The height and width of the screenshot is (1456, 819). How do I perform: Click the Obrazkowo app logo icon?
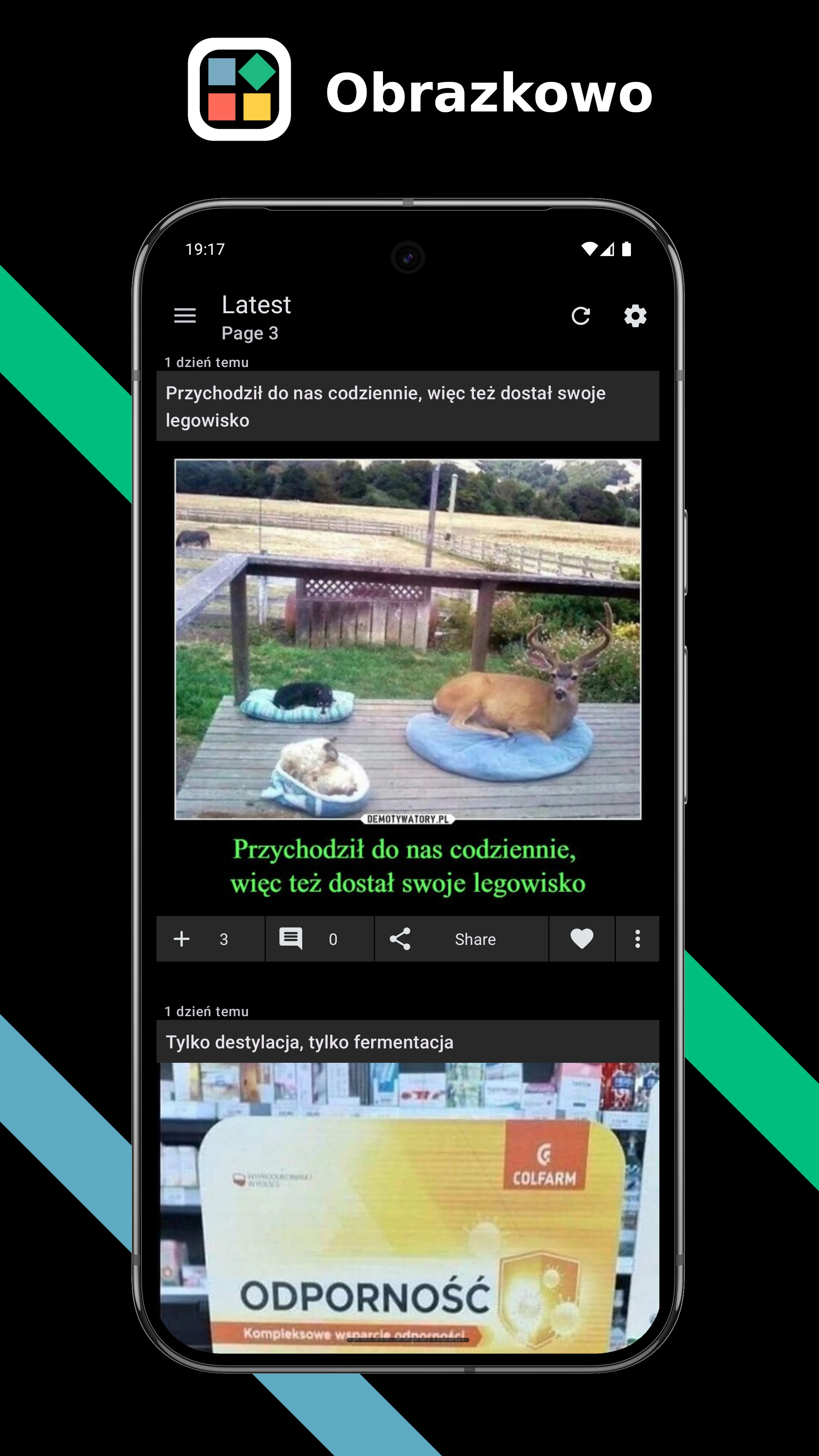point(239,89)
